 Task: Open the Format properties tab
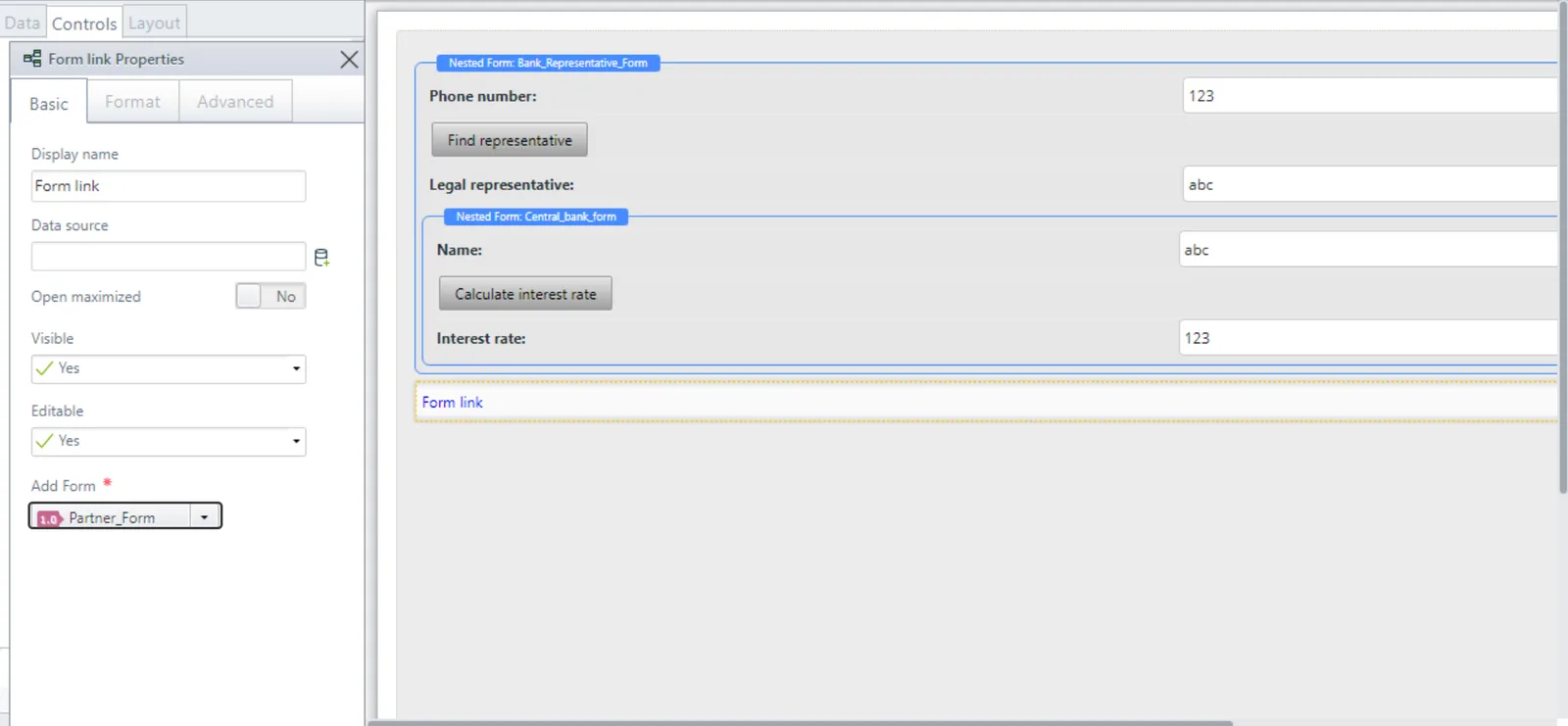pos(132,101)
